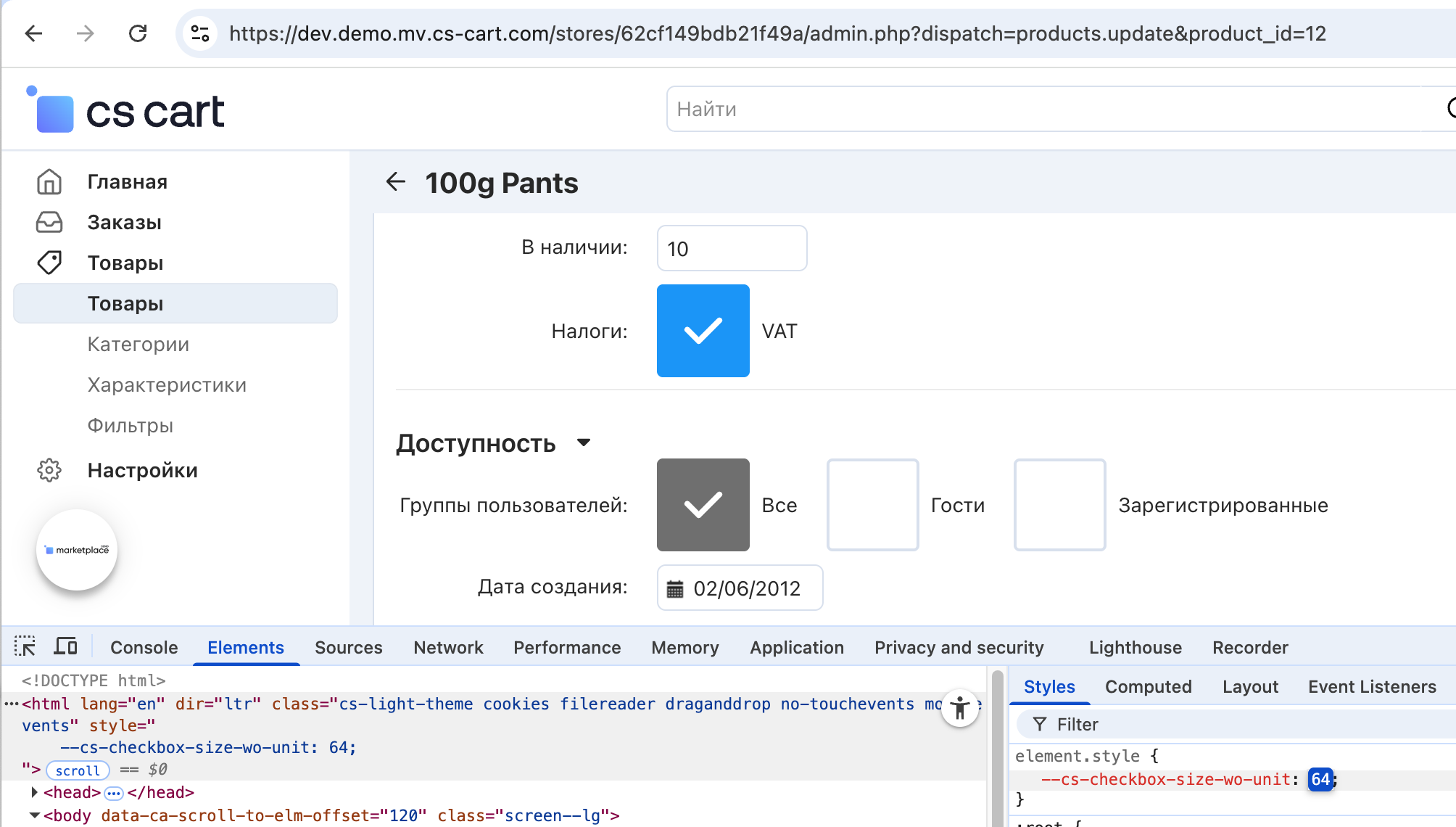Check the Гости user group checkbox
This screenshot has width=1456, height=827.
(872, 505)
